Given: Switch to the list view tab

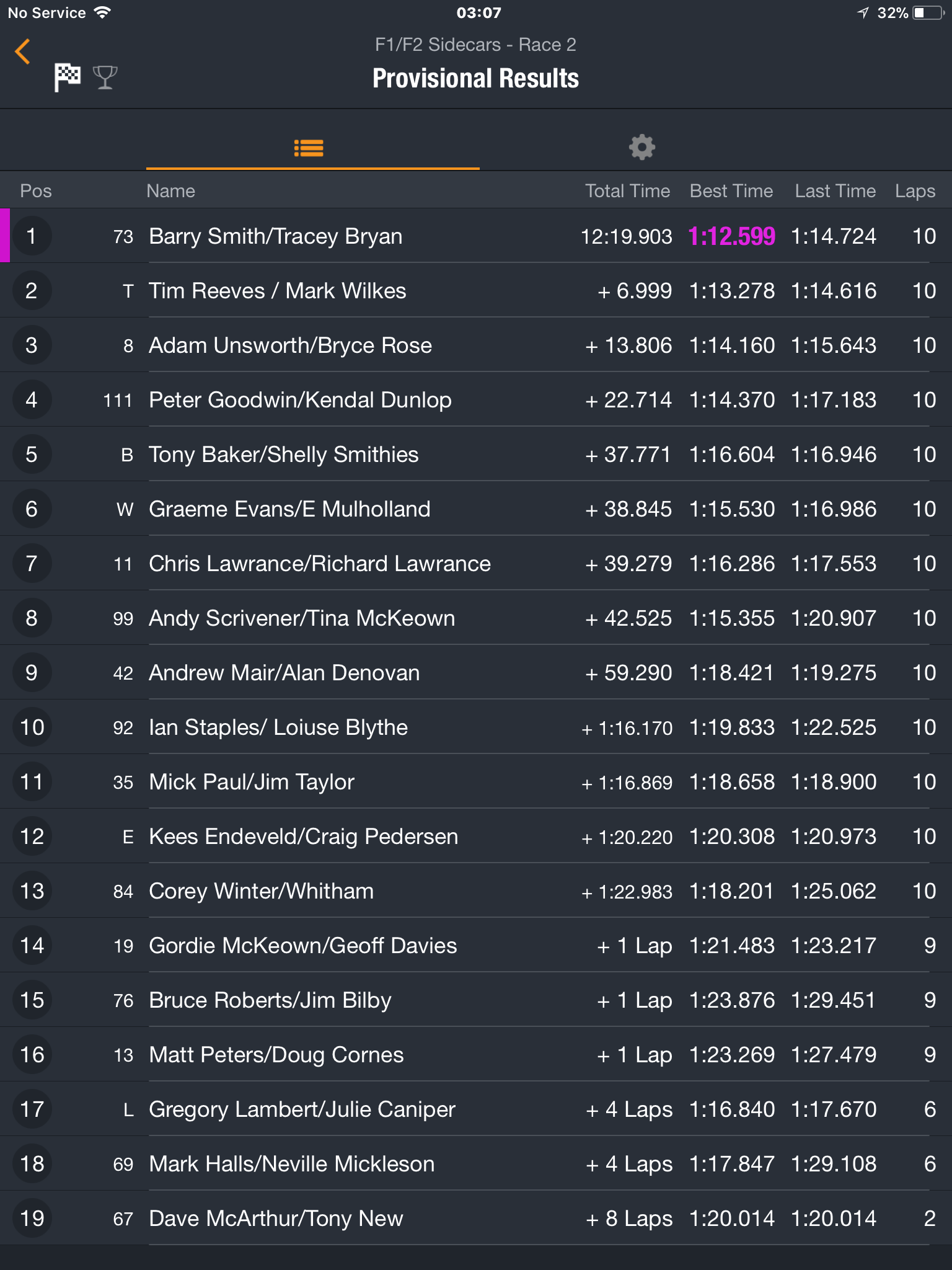Looking at the screenshot, I should point(309,148).
